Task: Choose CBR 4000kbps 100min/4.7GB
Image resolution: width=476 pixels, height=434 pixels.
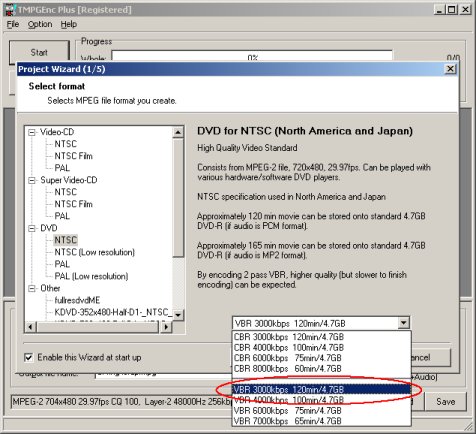Action: click(322, 347)
